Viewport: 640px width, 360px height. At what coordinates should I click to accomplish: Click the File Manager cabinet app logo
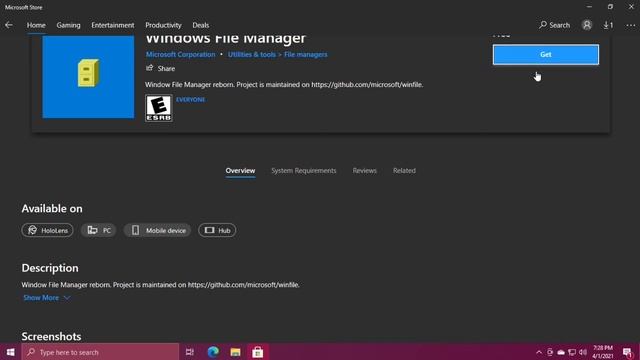tap(88, 77)
